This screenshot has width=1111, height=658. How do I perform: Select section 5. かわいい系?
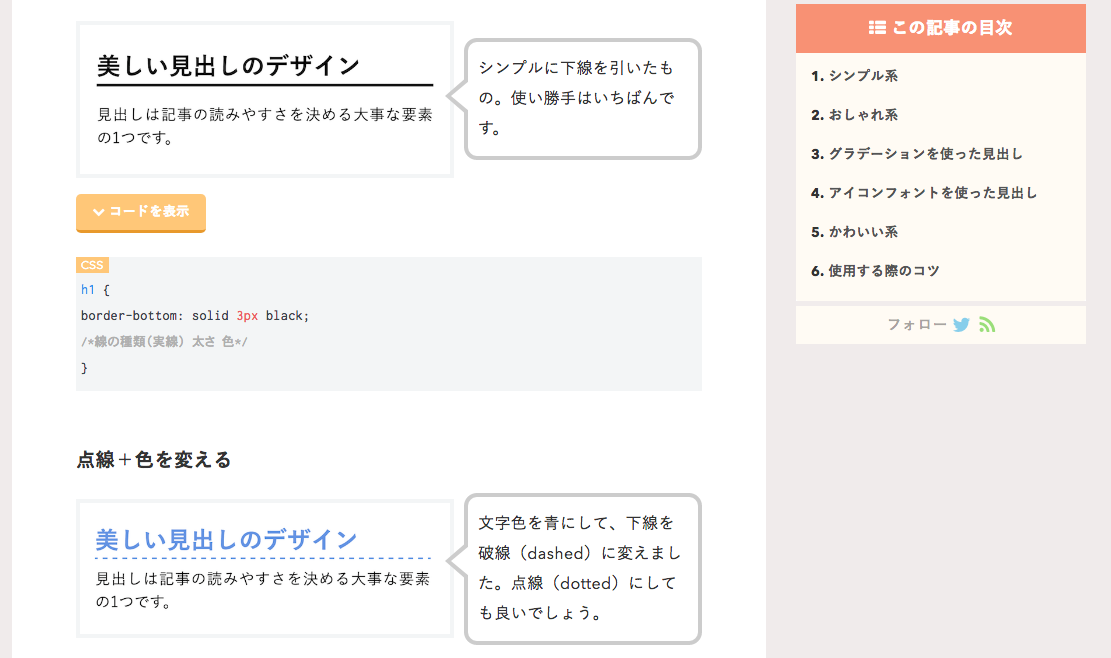(x=855, y=232)
